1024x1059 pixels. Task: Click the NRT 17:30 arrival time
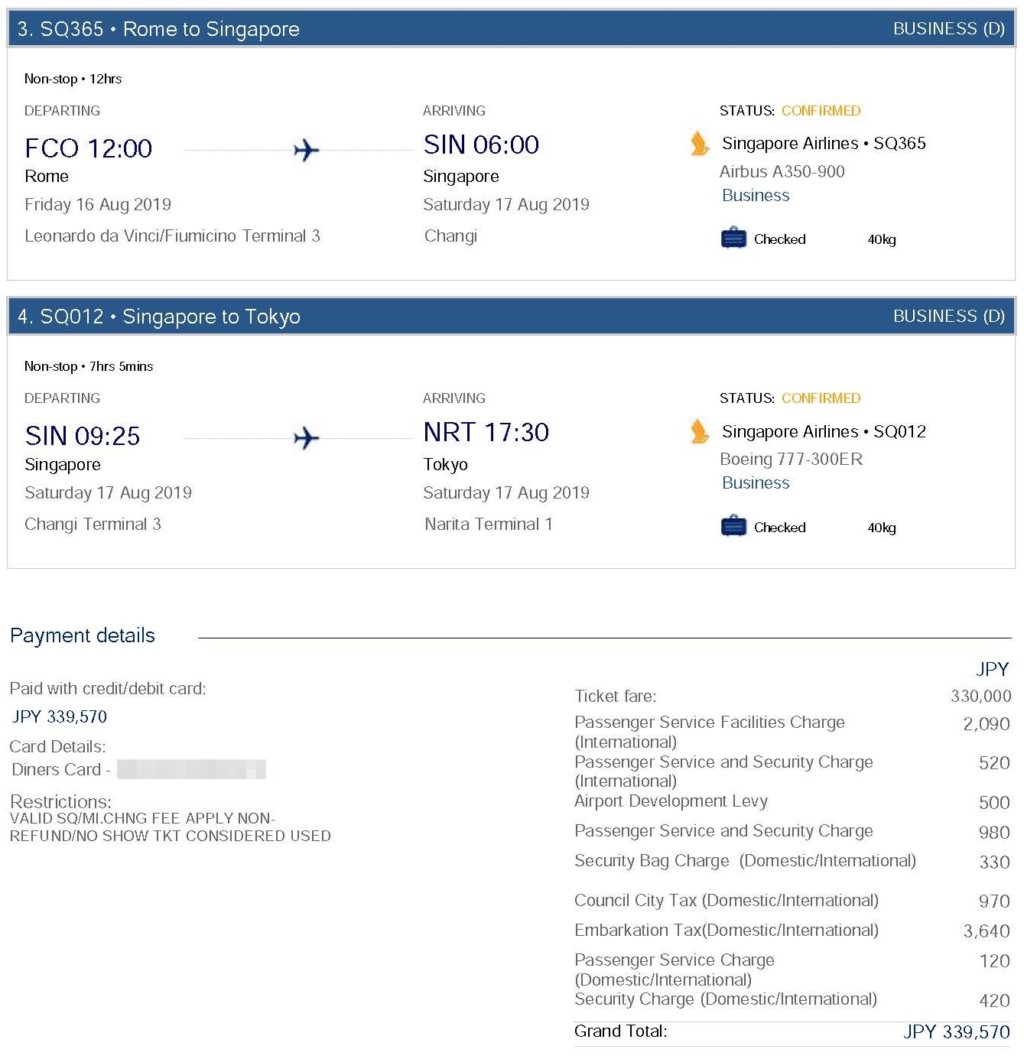click(x=486, y=432)
